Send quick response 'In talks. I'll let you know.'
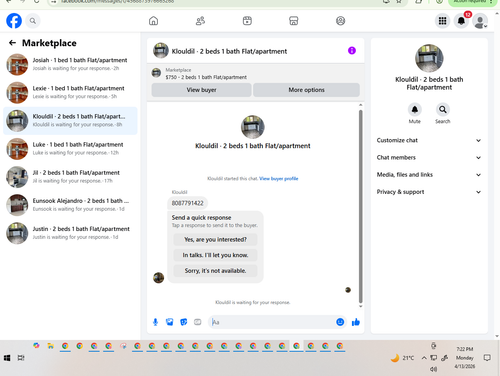This screenshot has height=376, width=500. click(215, 255)
